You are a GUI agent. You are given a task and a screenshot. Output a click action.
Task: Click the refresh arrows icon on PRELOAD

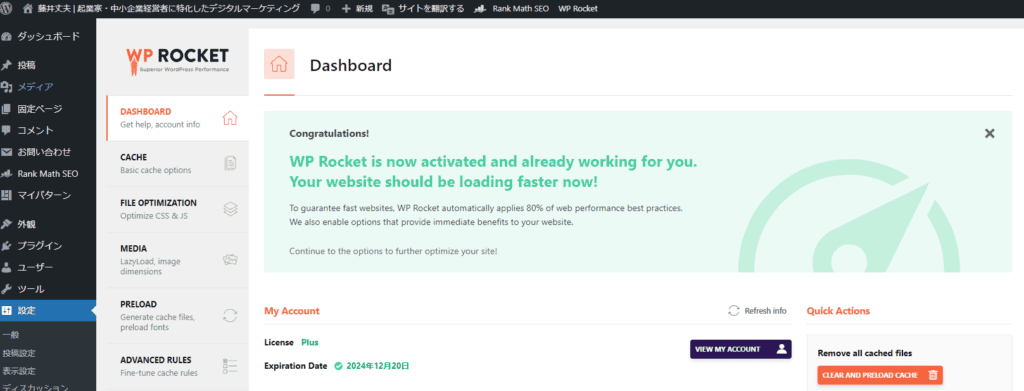click(230, 316)
